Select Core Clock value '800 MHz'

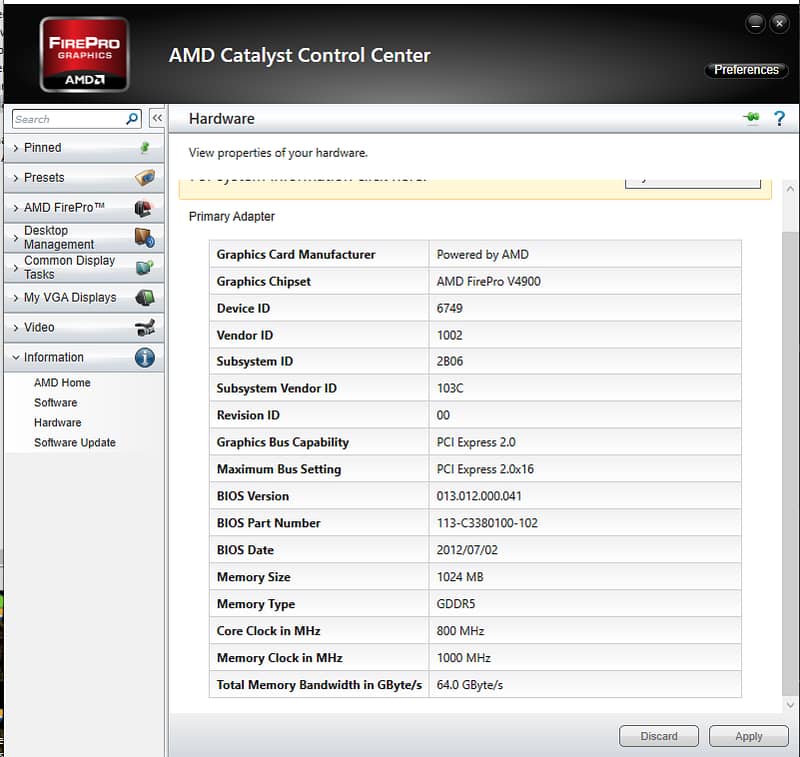click(x=460, y=631)
